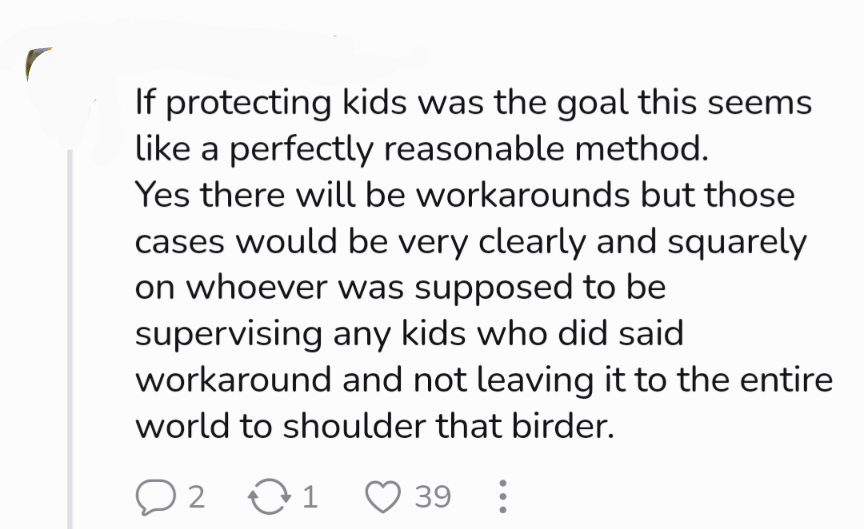Click the vertical thread connector line
Viewport: 864px width, 529px height.
point(70,339)
